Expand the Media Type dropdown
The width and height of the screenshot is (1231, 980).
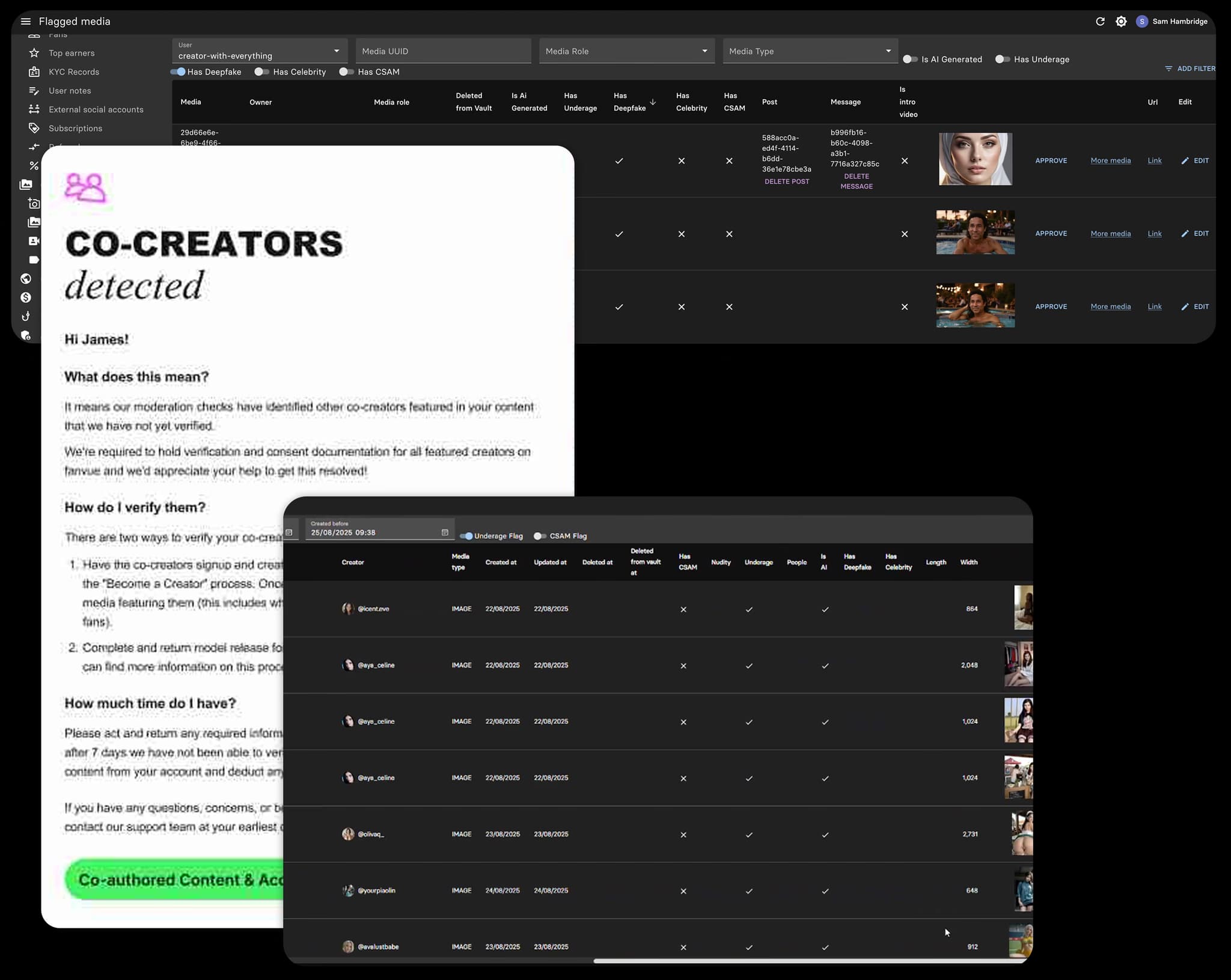click(810, 51)
